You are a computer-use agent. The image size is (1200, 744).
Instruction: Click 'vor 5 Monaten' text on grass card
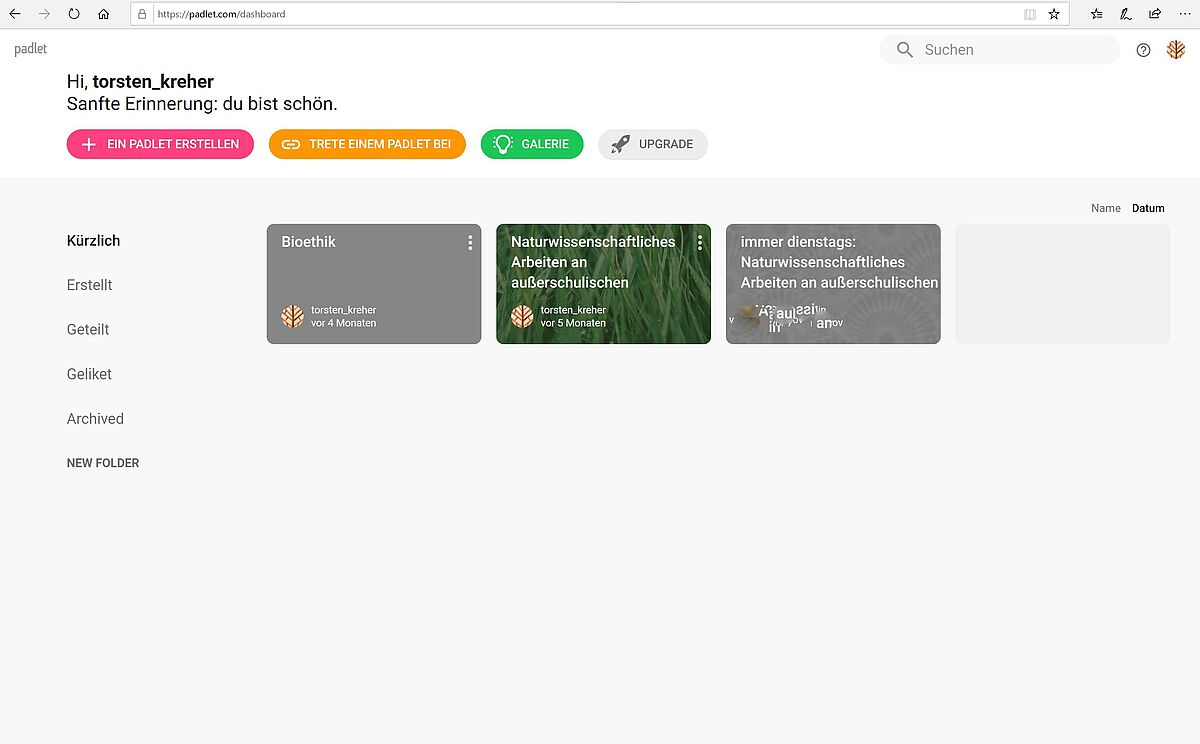tap(573, 323)
